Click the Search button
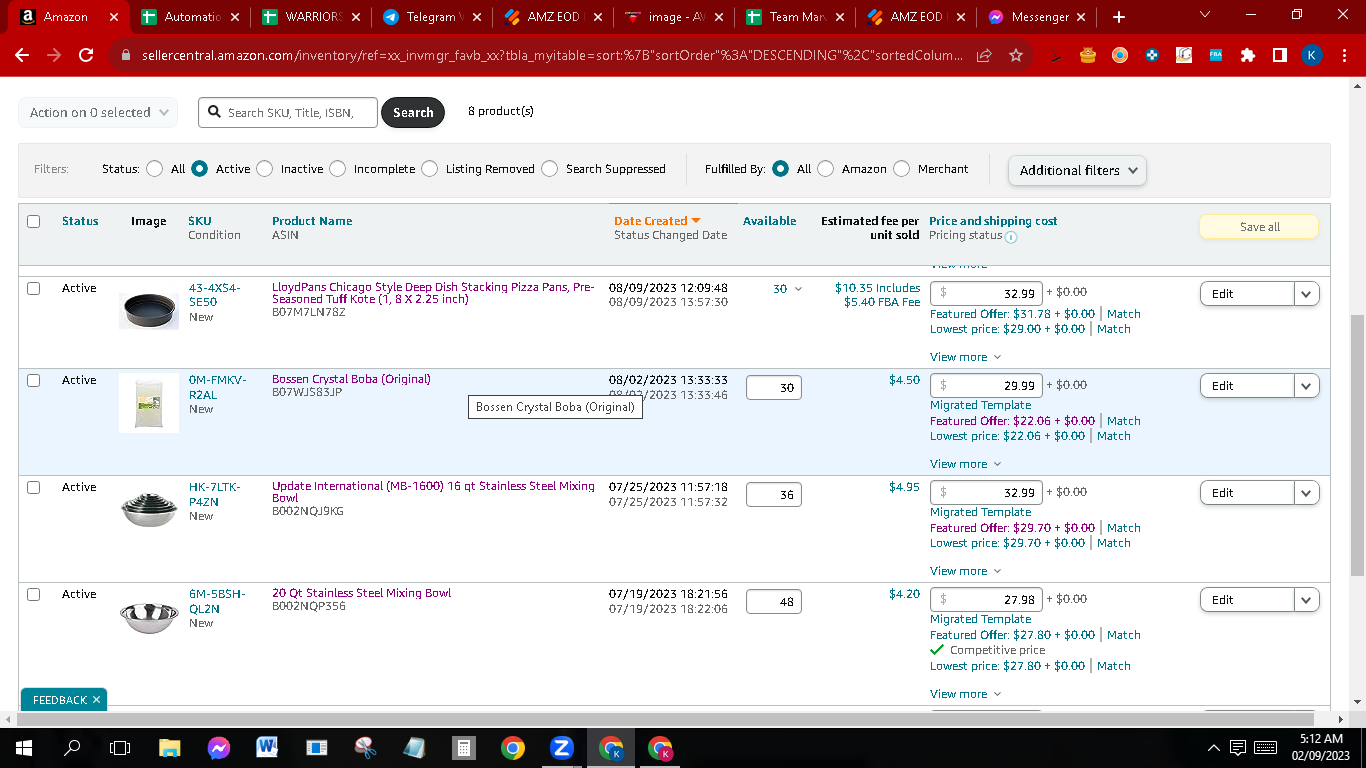This screenshot has width=1366, height=768. pyautogui.click(x=413, y=113)
